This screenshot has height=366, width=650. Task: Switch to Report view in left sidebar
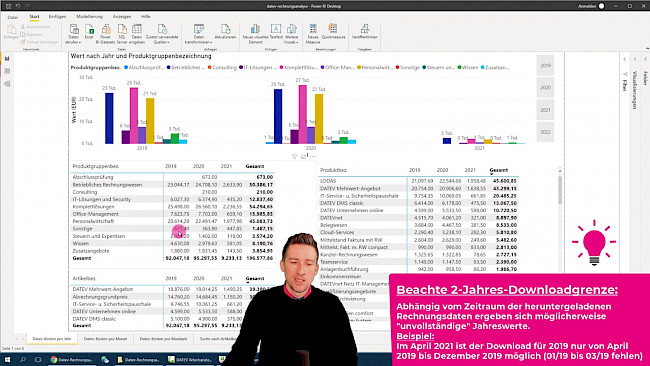7,58
